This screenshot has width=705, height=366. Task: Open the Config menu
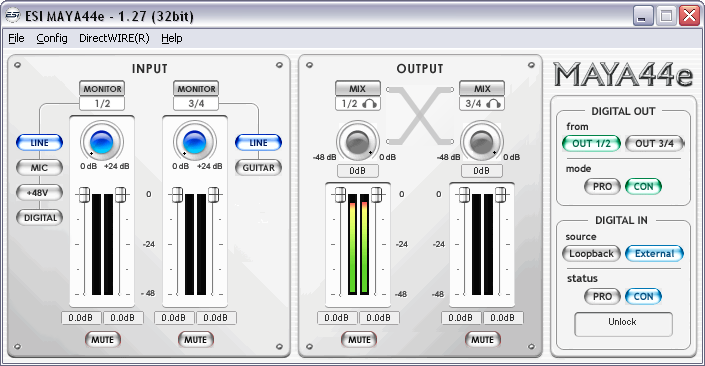tap(52, 38)
